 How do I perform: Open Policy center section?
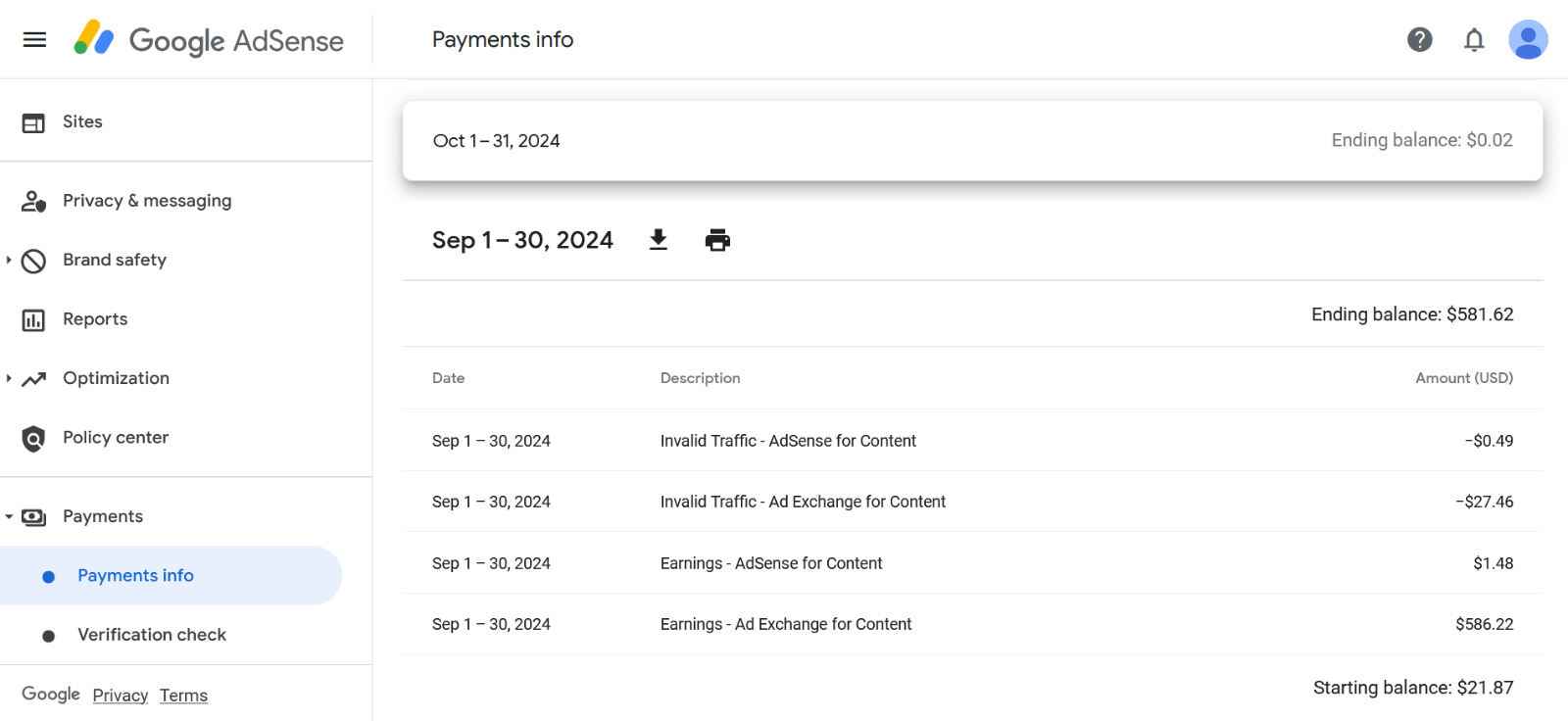pyautogui.click(x=116, y=437)
